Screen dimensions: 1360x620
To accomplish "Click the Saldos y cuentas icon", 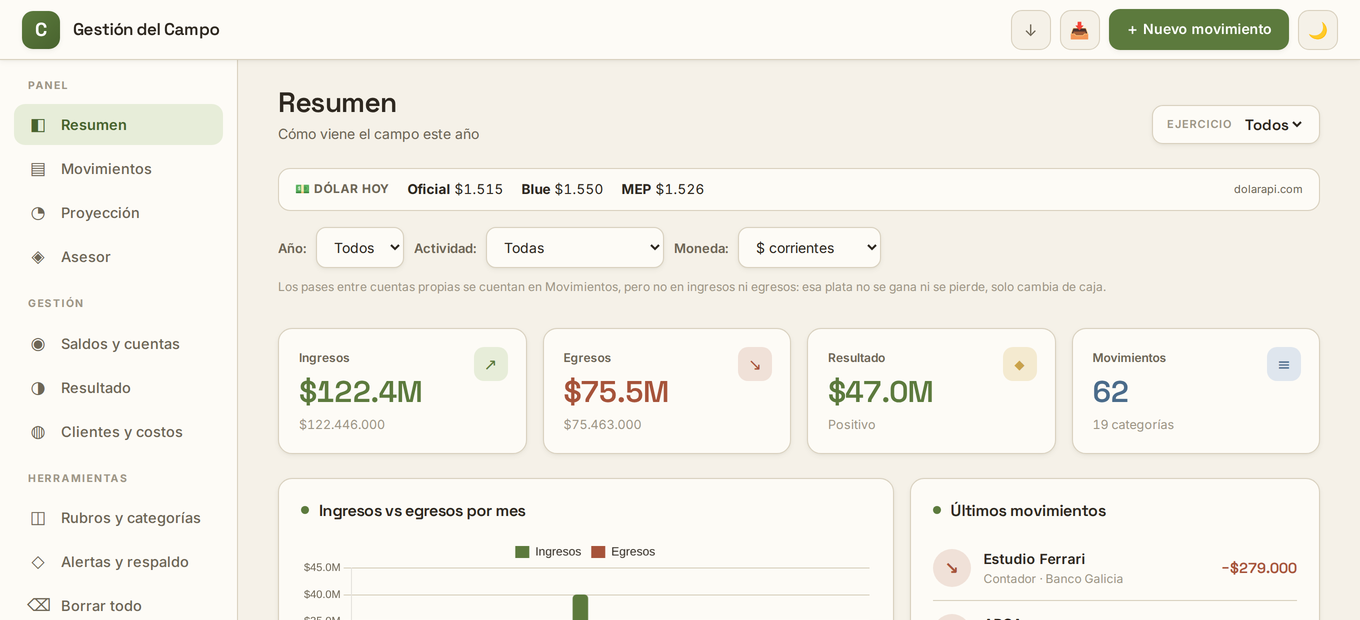I will 38,344.
